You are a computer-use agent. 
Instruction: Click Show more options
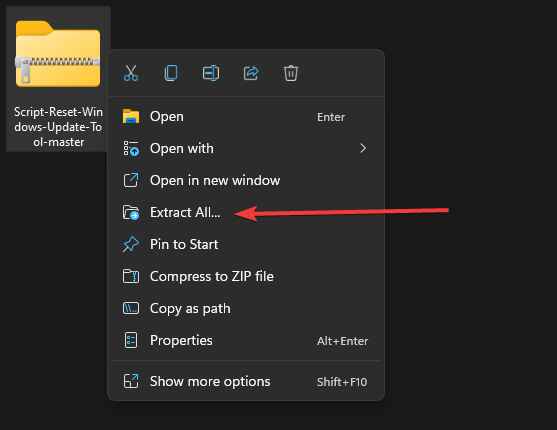point(246,381)
